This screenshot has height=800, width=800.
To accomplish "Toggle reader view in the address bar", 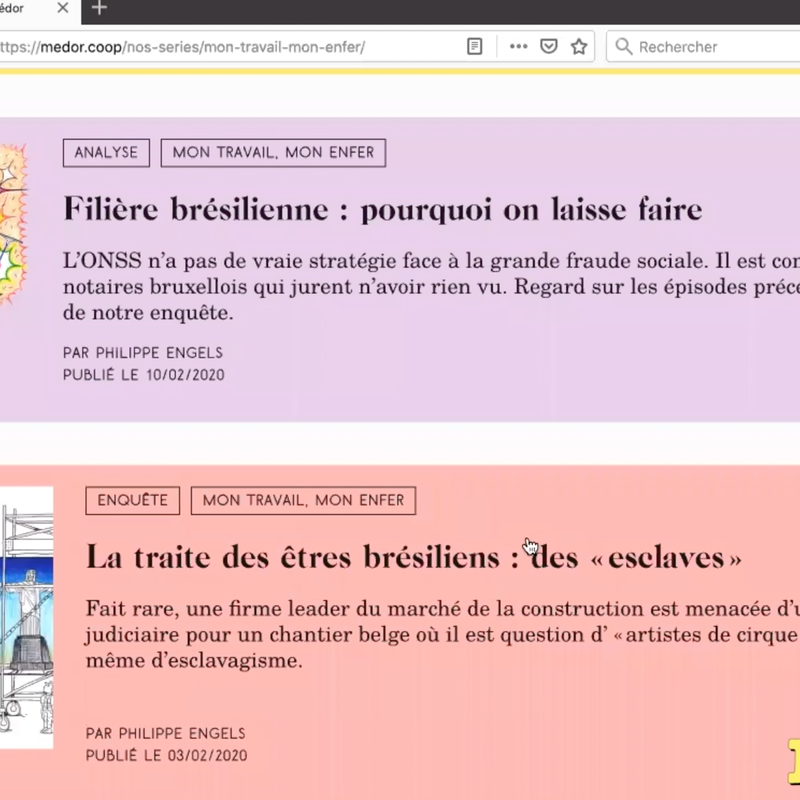I will 475,46.
